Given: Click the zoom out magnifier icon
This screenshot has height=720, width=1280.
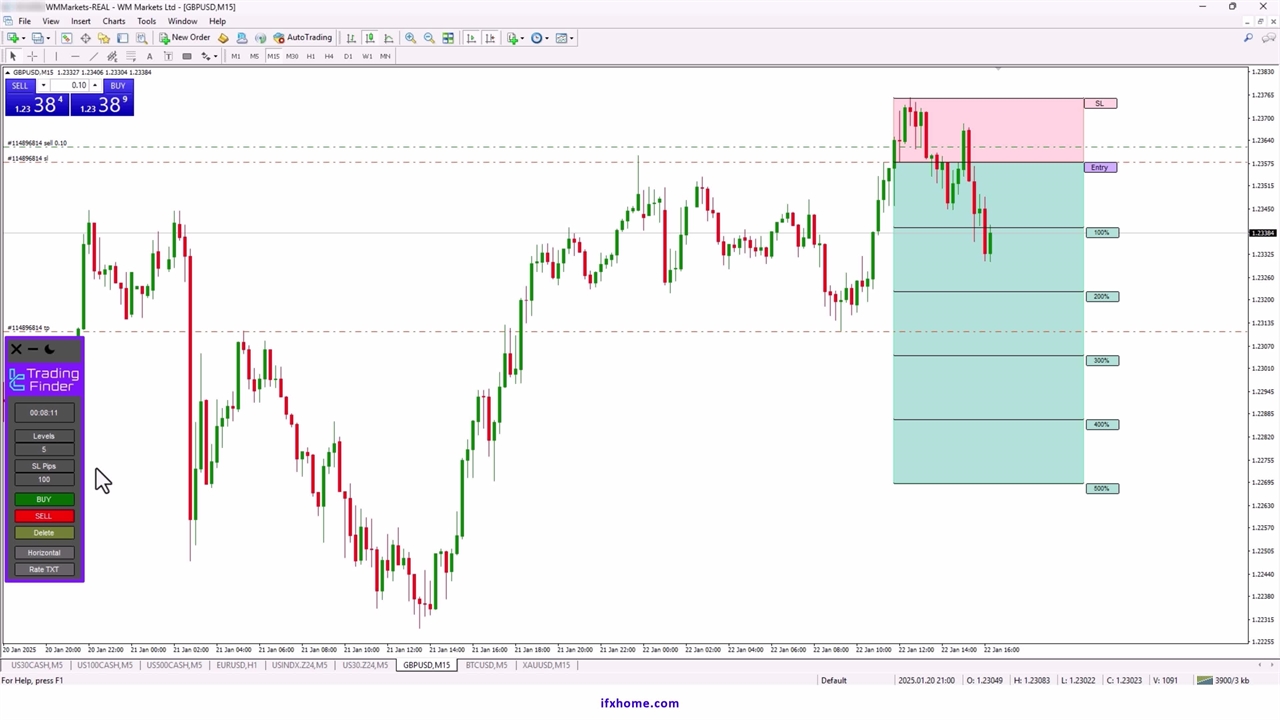Looking at the screenshot, I should [429, 38].
